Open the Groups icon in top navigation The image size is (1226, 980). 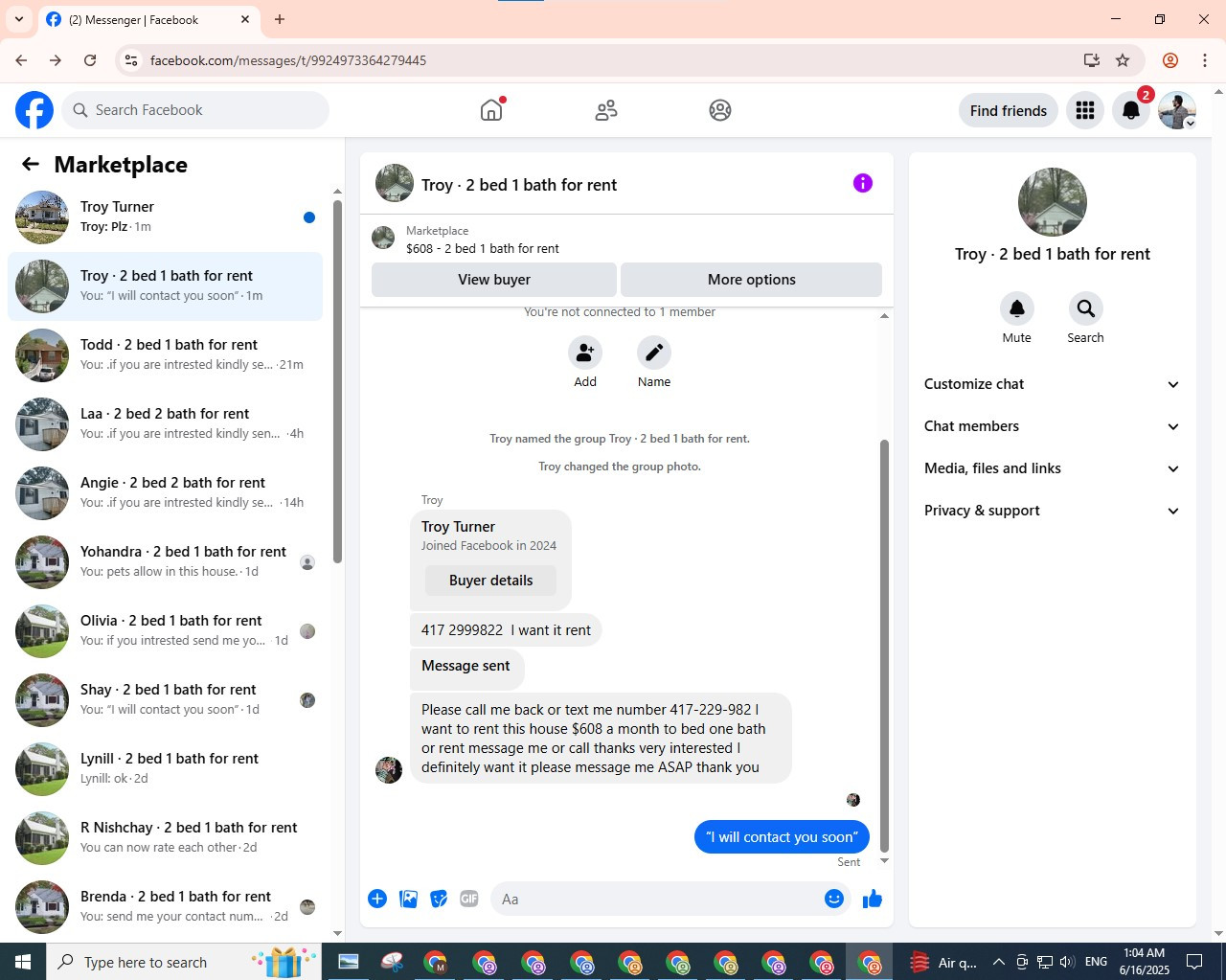720,110
